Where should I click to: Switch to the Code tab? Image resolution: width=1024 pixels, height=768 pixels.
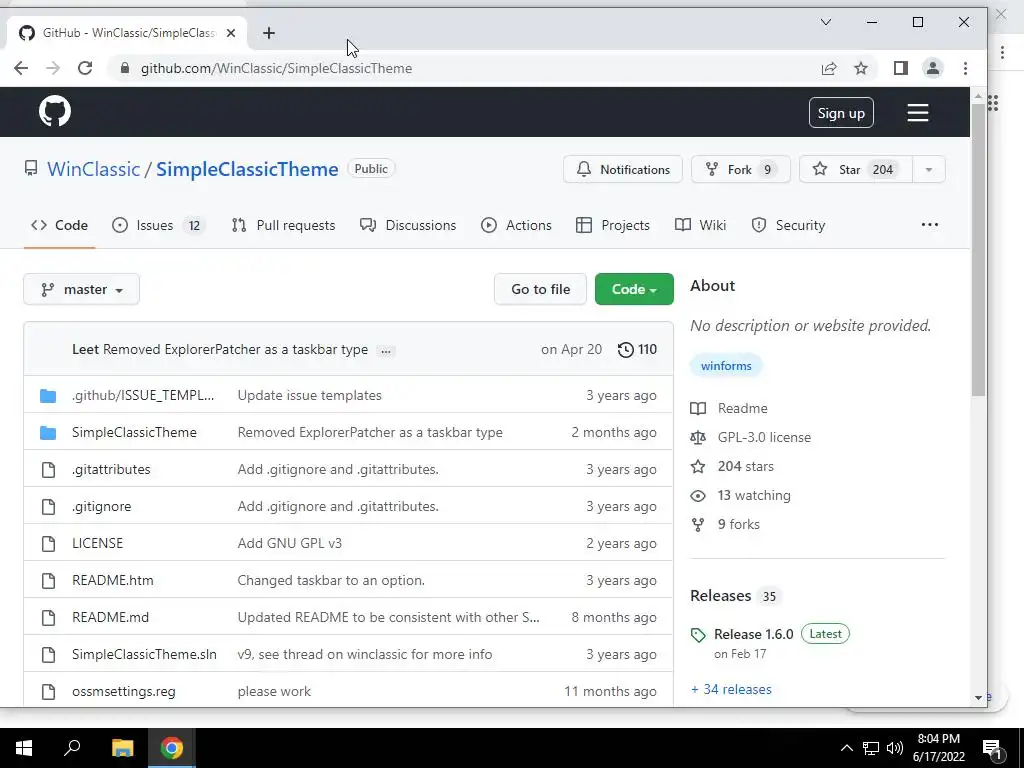pyautogui.click(x=59, y=225)
